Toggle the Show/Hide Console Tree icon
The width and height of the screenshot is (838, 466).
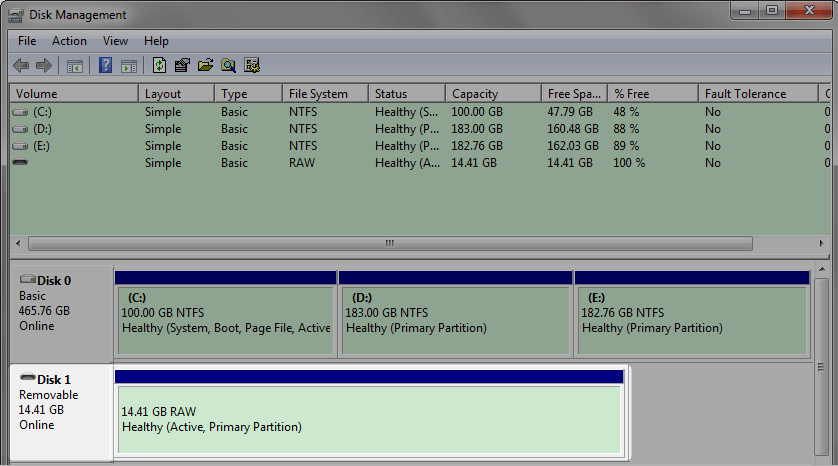[74, 66]
